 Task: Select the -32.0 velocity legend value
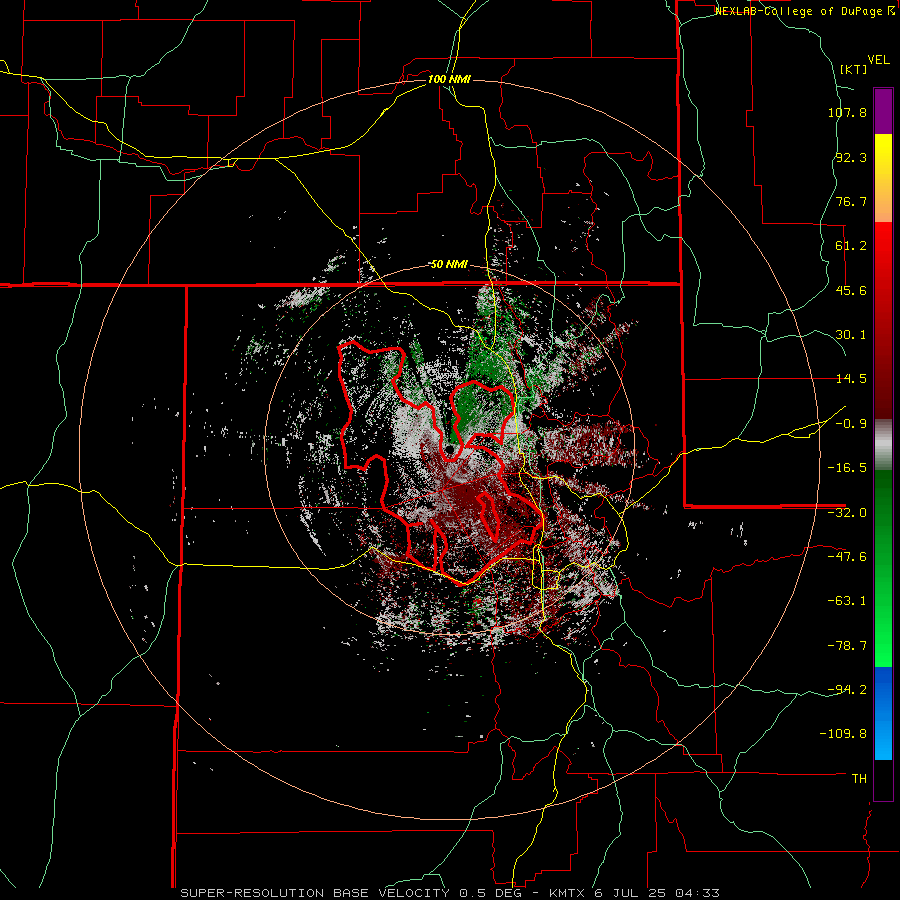pos(847,513)
